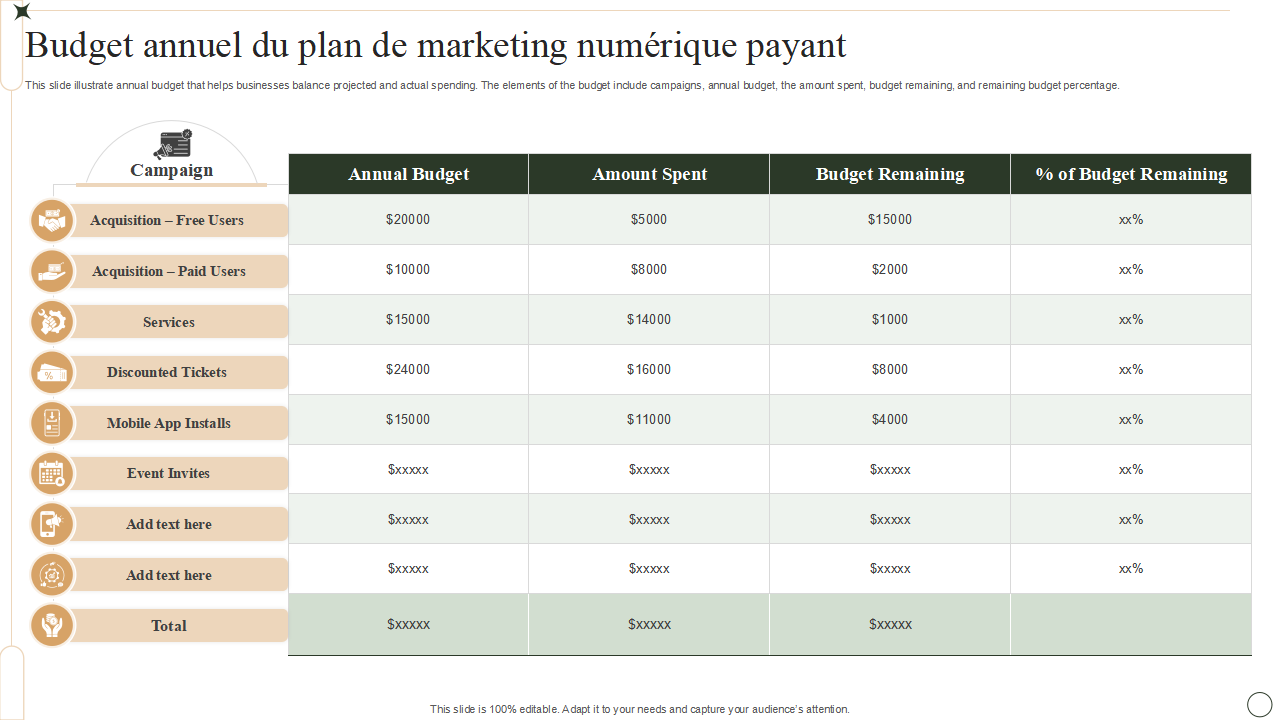Viewport: 1280px width, 720px height.
Task: Select the Event Invites label
Action: point(169,473)
